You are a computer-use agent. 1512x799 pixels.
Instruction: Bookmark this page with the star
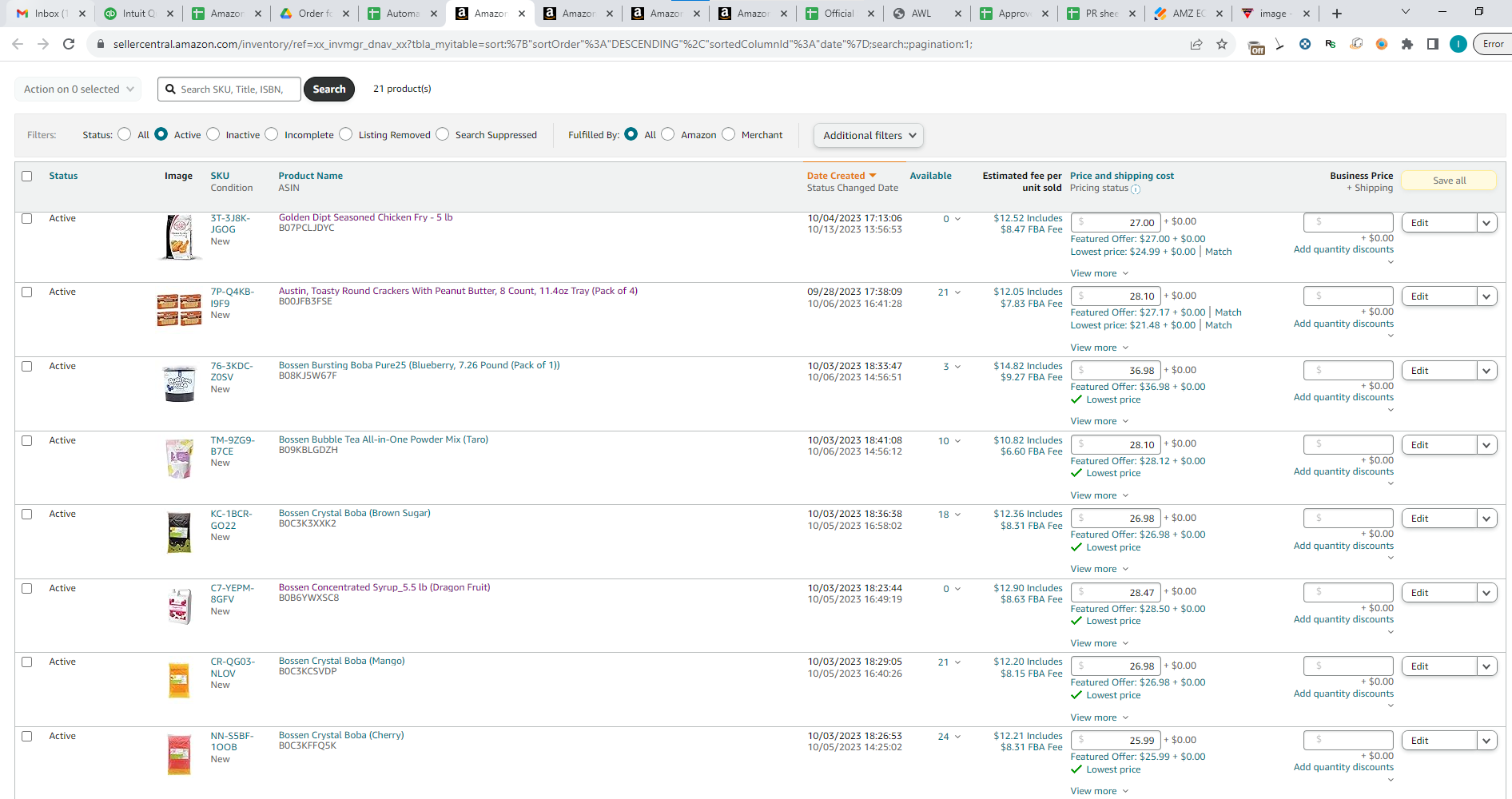pos(1222,44)
